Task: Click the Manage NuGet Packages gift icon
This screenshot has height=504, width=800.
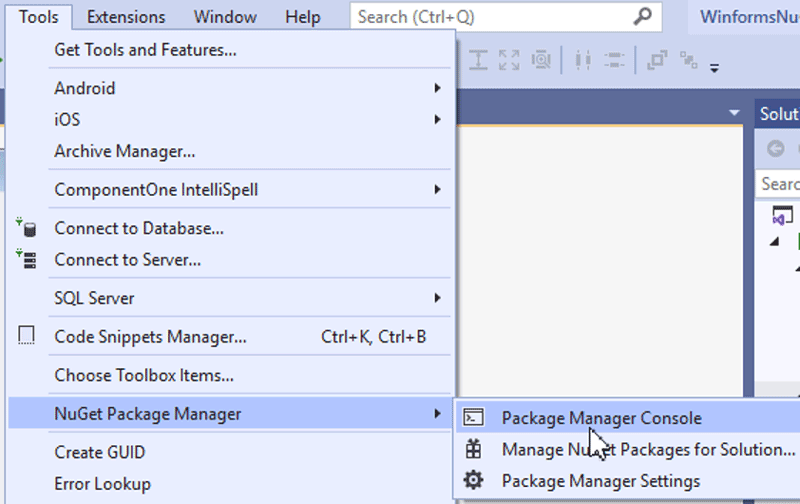Action: tap(475, 450)
